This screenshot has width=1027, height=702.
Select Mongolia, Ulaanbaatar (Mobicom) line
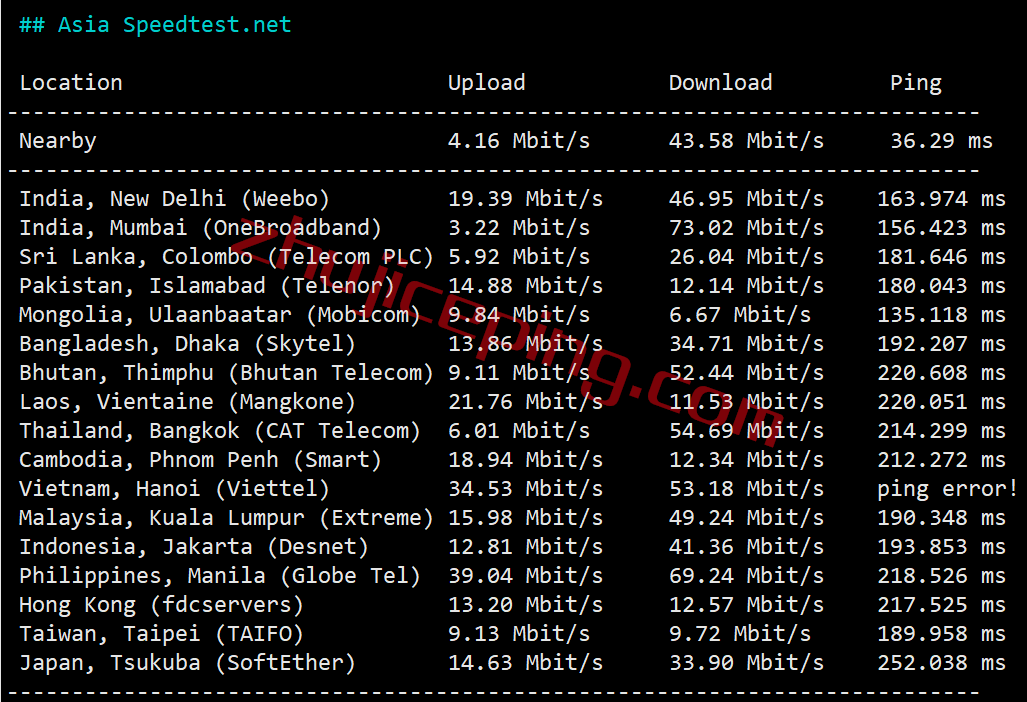pyautogui.click(x=512, y=314)
